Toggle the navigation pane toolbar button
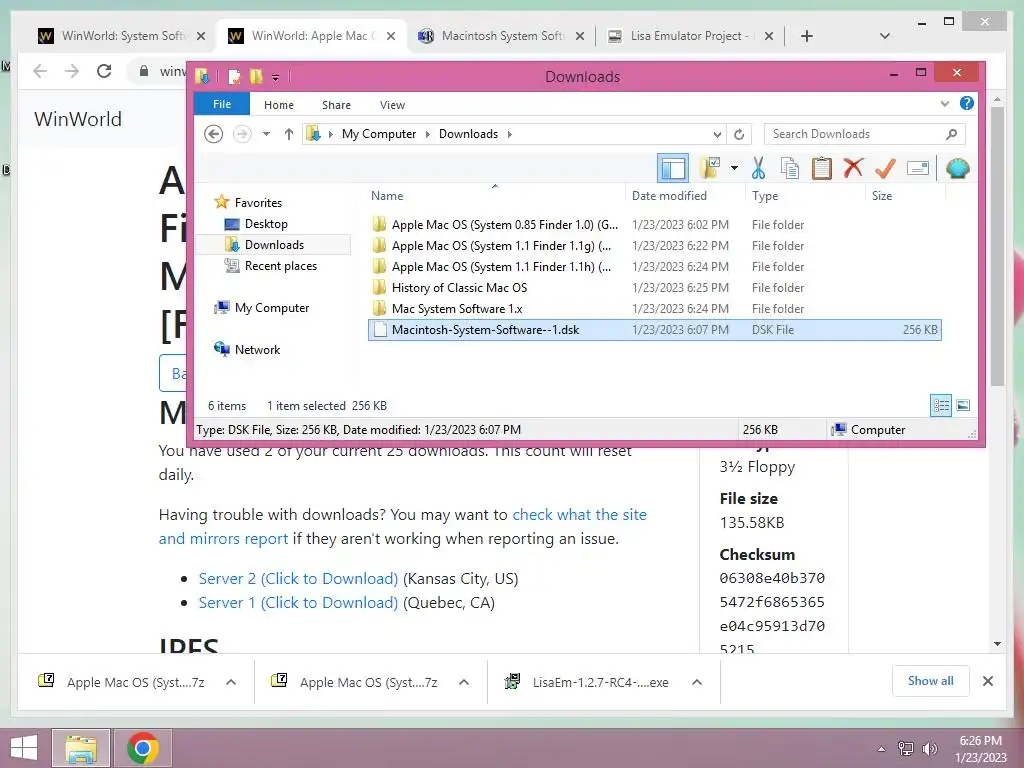The width and height of the screenshot is (1024, 768). click(673, 168)
